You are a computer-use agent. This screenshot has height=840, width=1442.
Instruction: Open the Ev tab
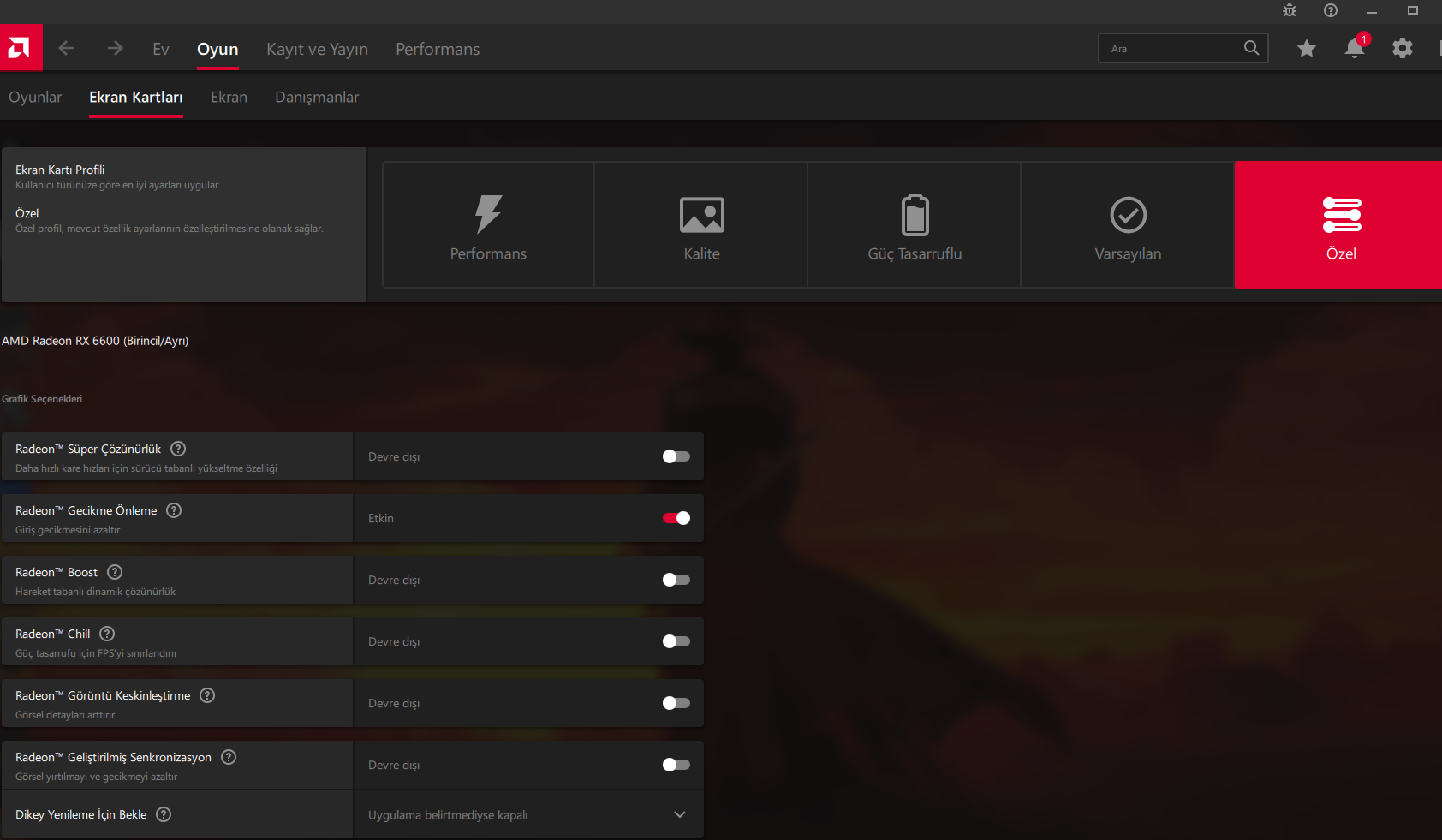click(x=161, y=49)
